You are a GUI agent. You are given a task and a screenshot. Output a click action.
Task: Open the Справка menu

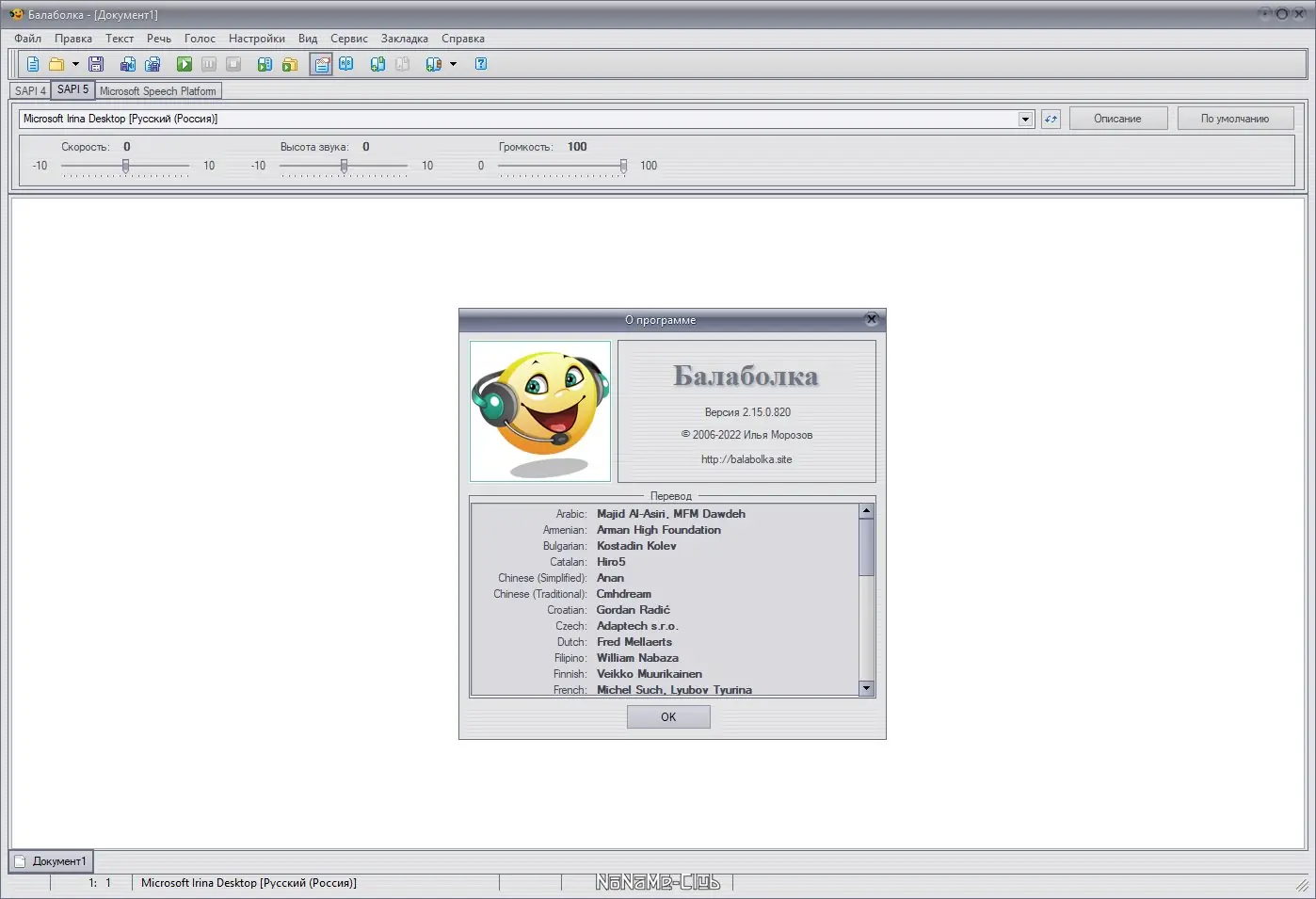pyautogui.click(x=463, y=39)
